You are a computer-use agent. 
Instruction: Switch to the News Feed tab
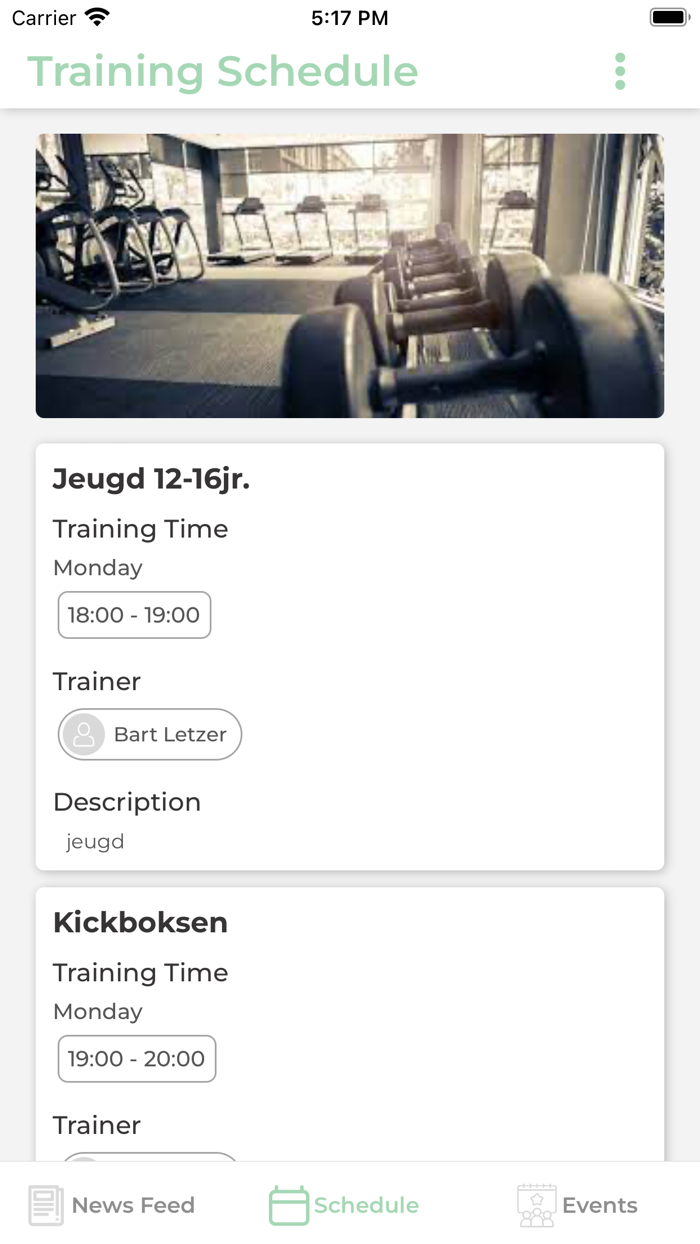(x=132, y=1205)
